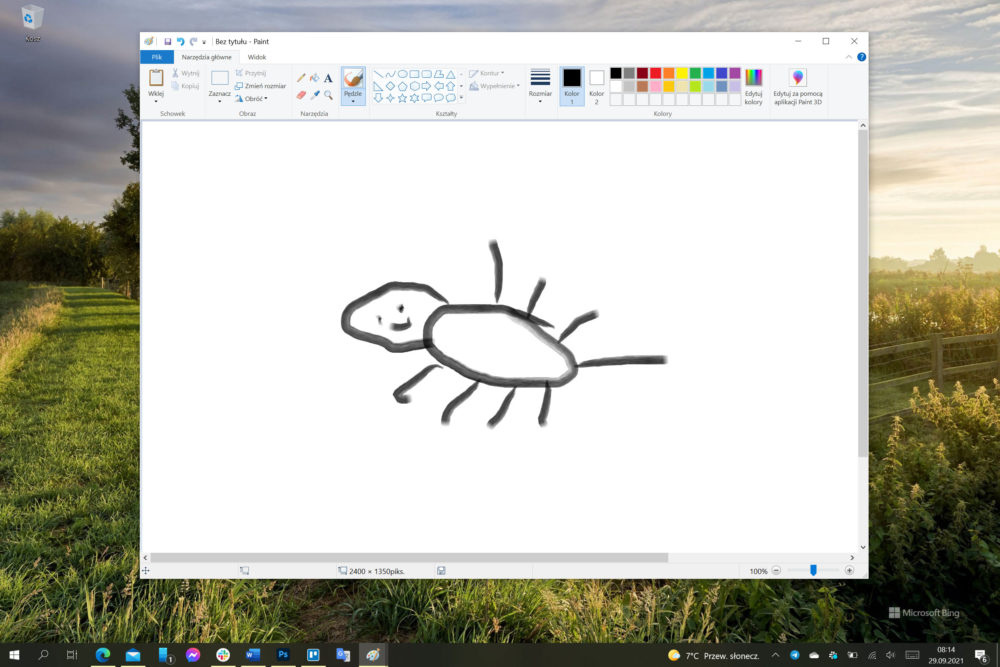Save the drawing via quick access toolbar
Image resolution: width=1000 pixels, height=667 pixels.
[x=168, y=41]
